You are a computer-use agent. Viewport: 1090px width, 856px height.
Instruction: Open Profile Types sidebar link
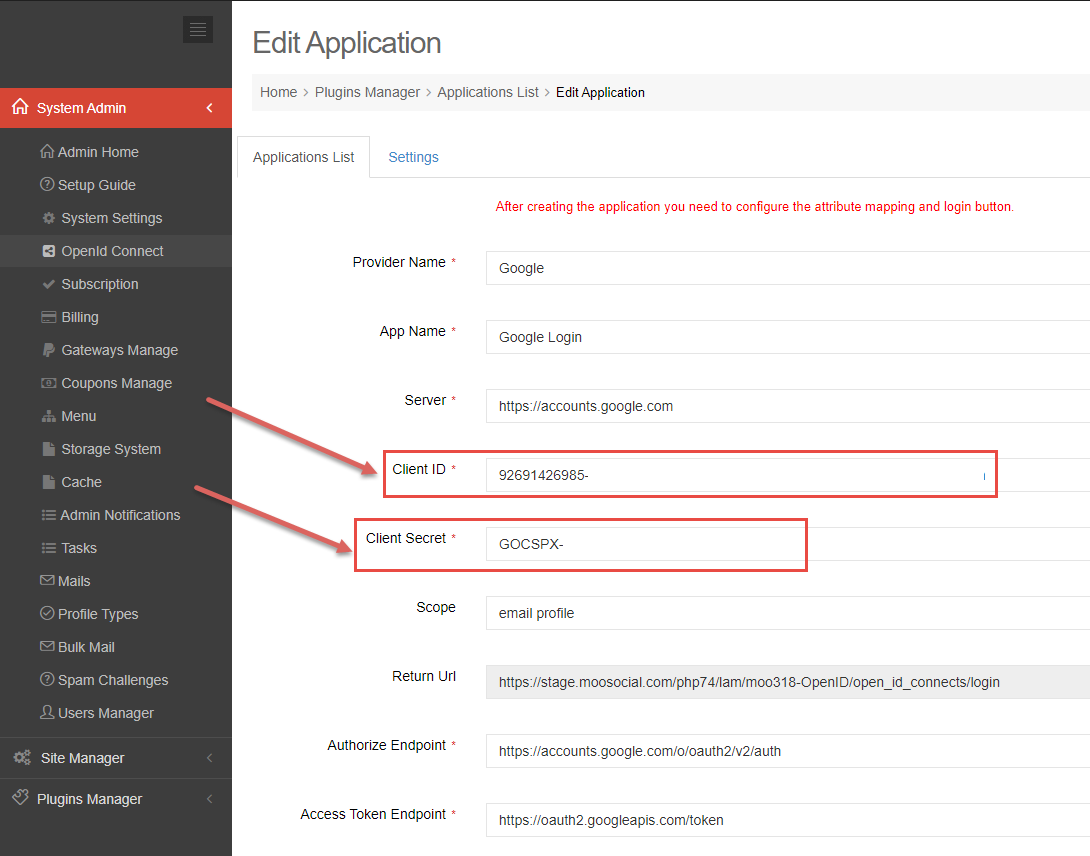98,614
